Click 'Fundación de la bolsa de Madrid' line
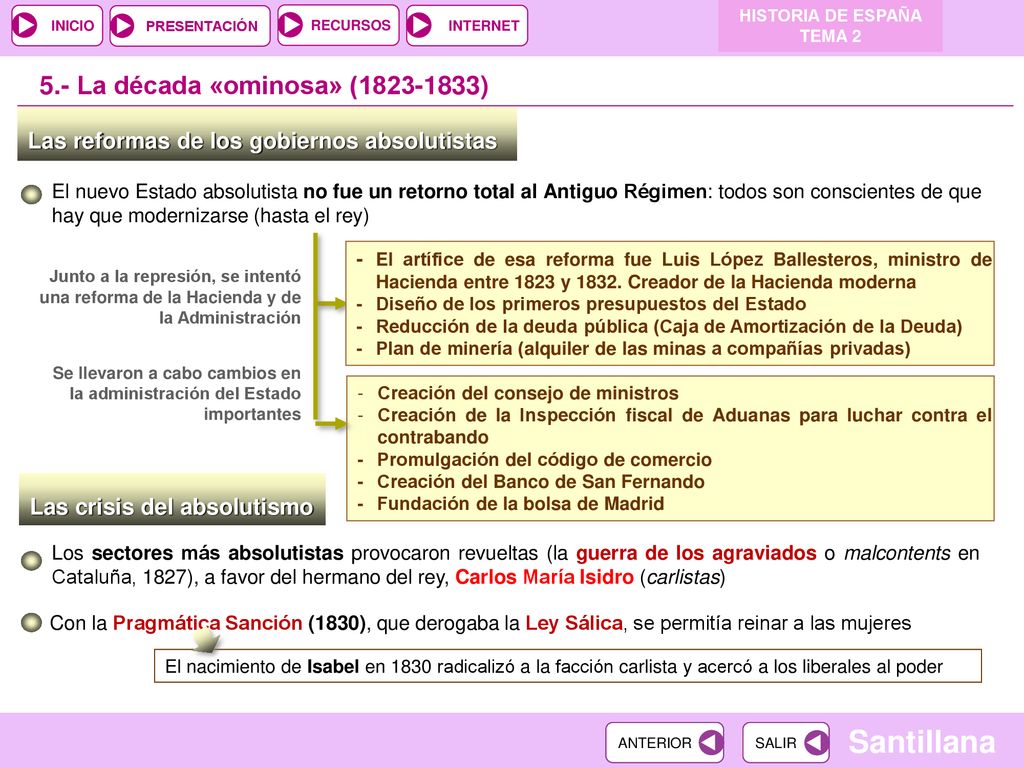Viewport: 1024px width, 768px height. coord(520,504)
